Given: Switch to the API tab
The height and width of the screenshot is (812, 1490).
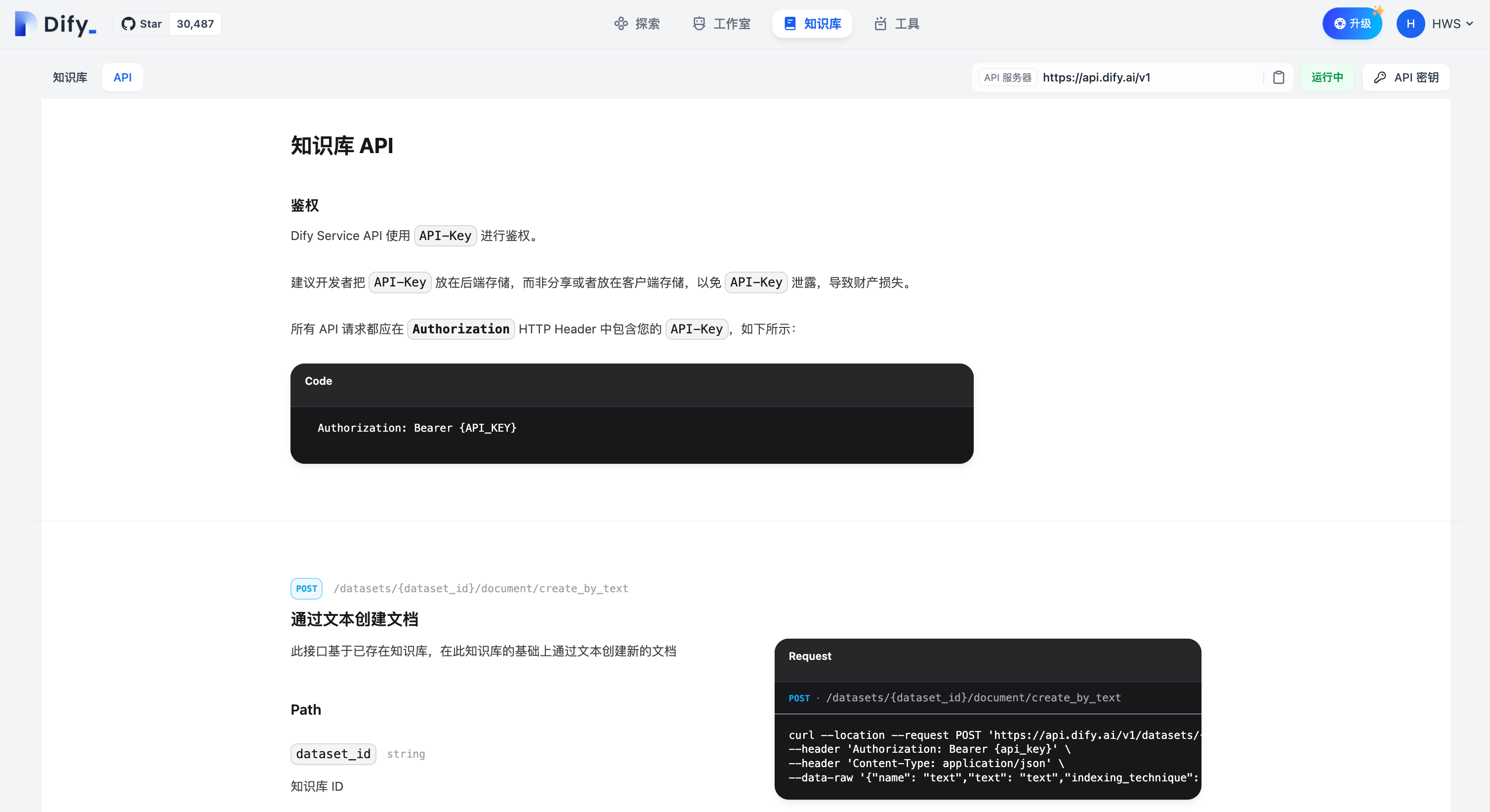Looking at the screenshot, I should coord(123,77).
